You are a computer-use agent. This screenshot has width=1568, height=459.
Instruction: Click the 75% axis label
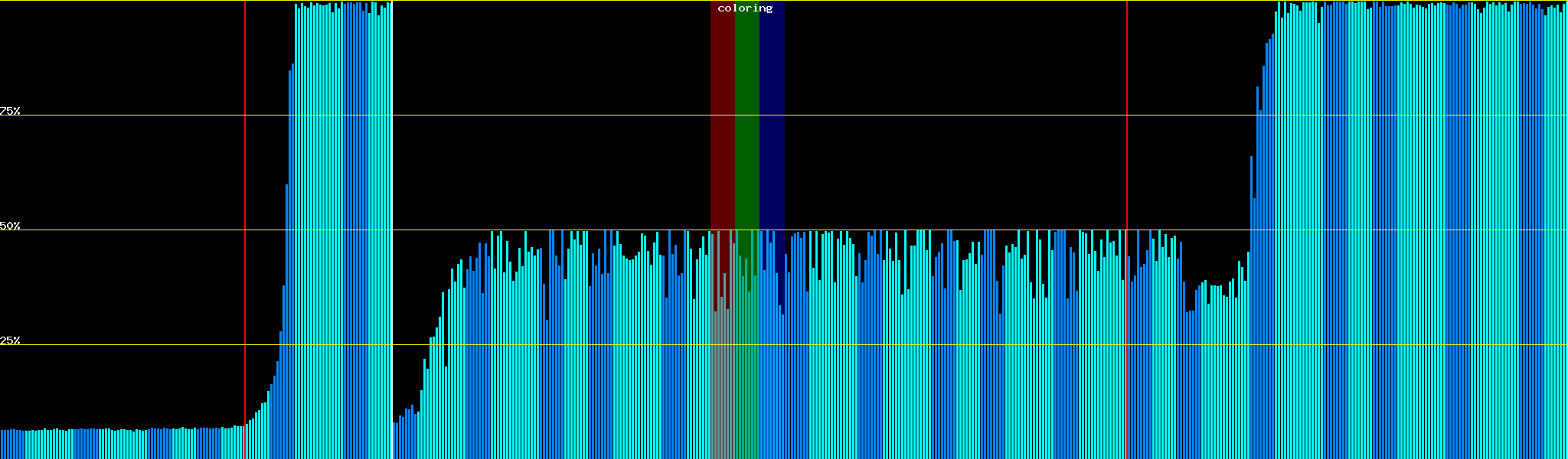10,111
